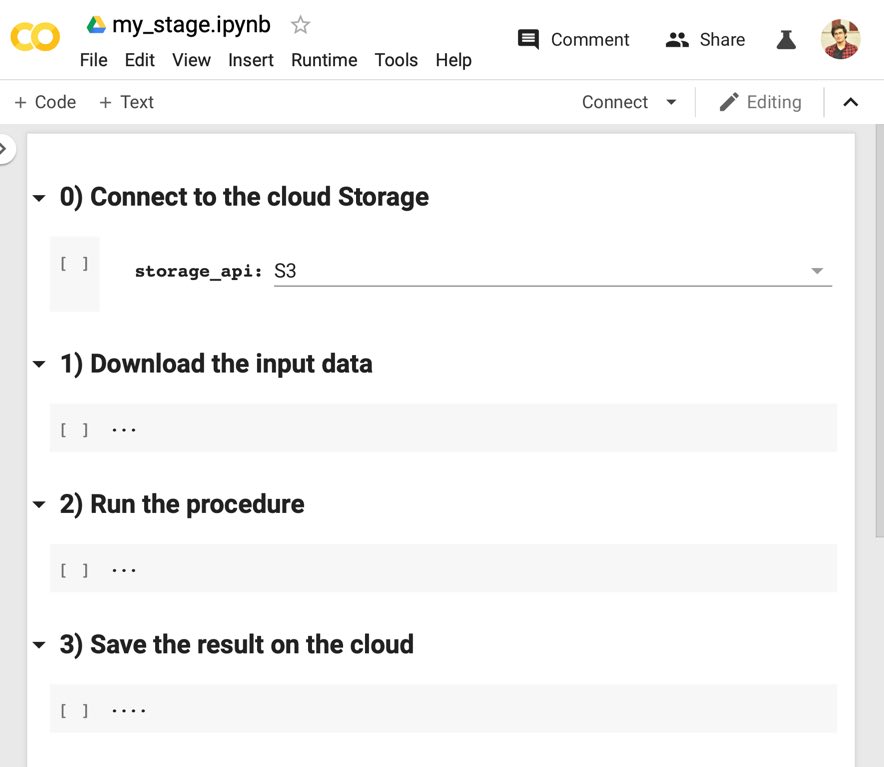Click the Colab logo icon

[x=35, y=38]
